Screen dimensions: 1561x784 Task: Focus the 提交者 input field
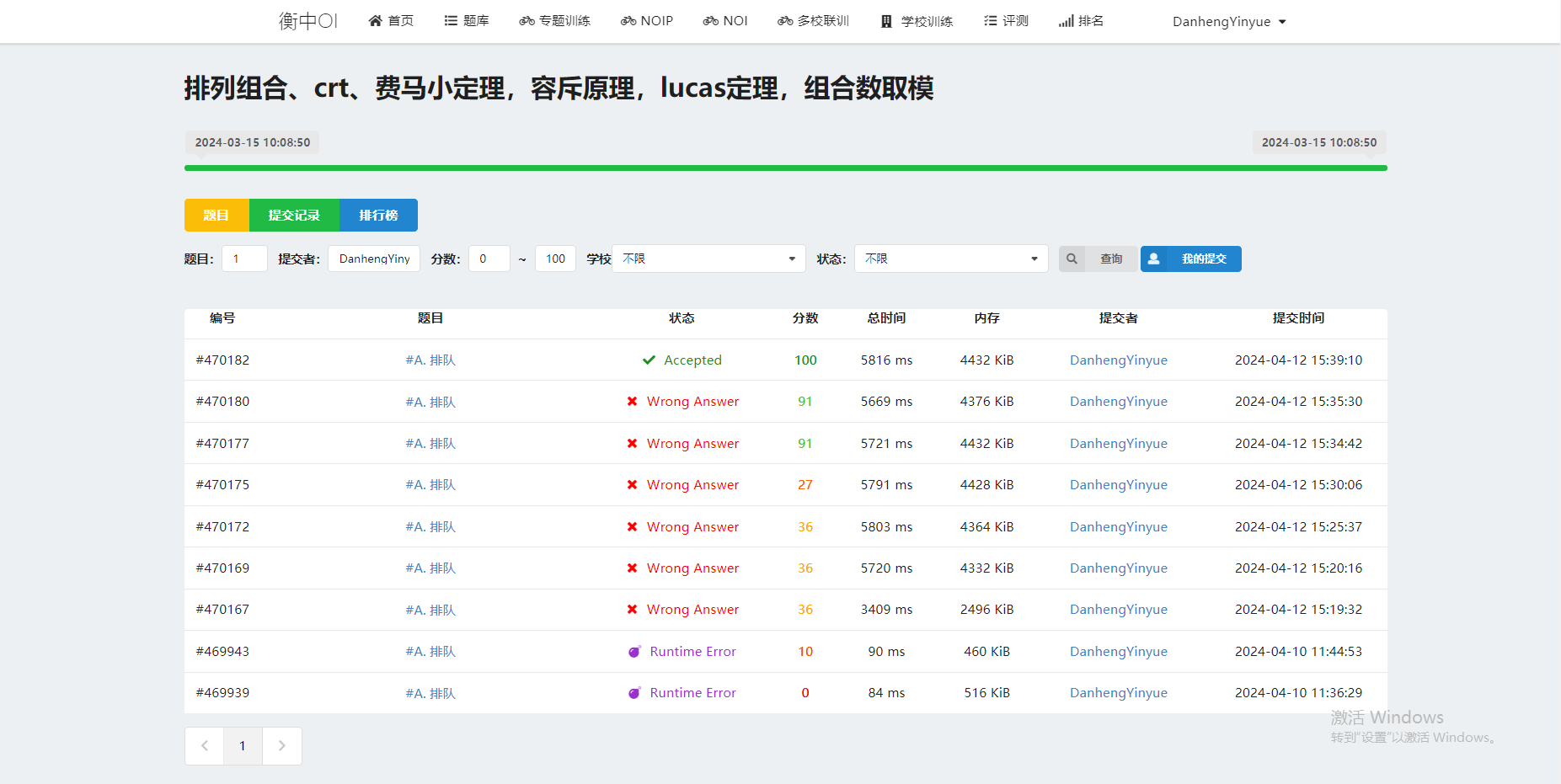[374, 259]
